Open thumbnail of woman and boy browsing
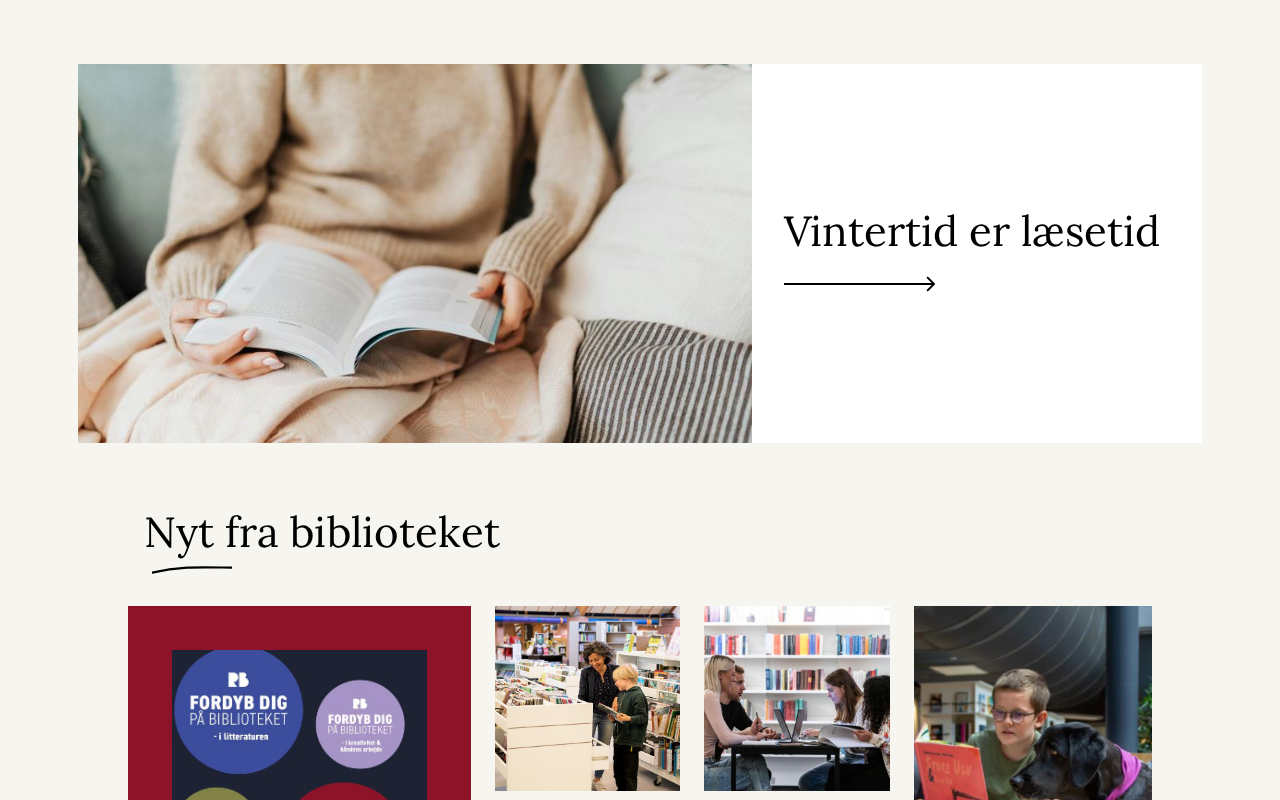 coord(587,698)
